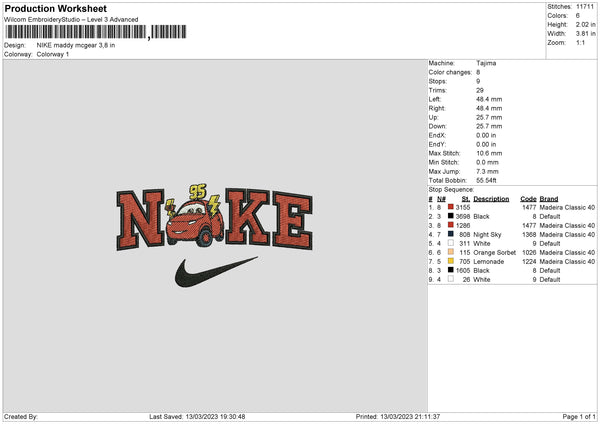Select the Brand column header

pyautogui.click(x=549, y=199)
